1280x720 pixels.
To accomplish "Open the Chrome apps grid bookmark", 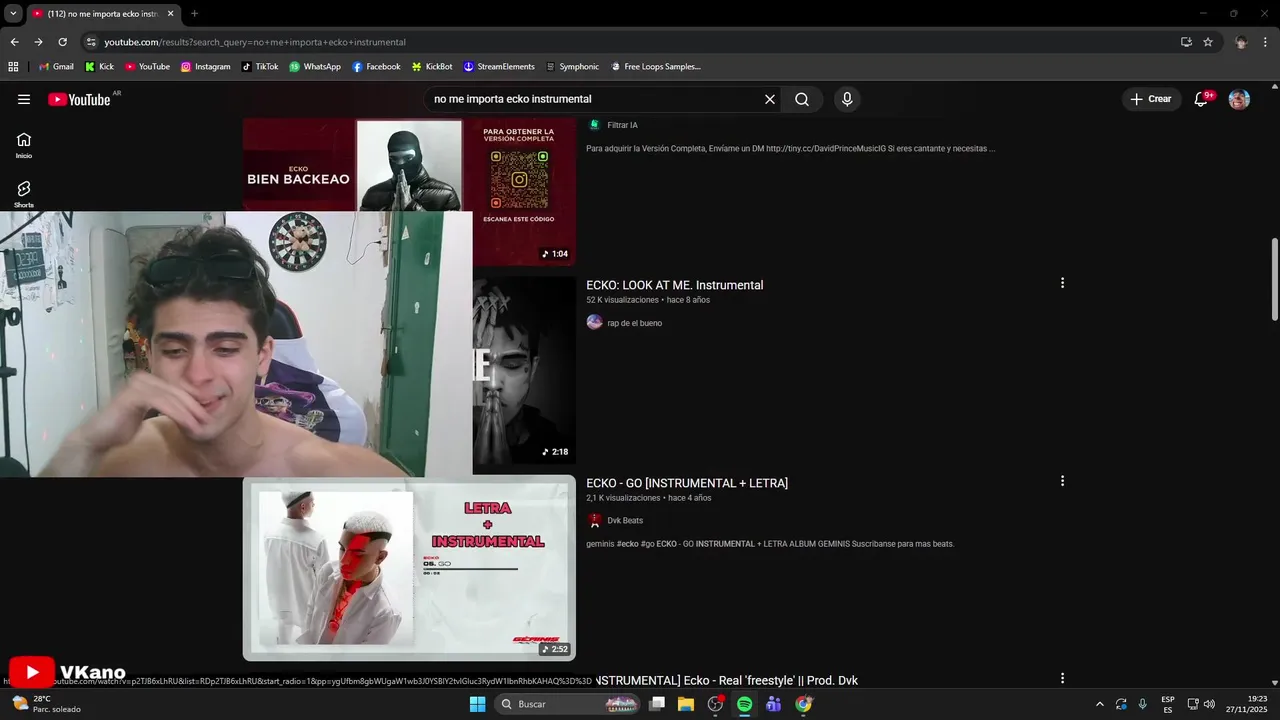I will click(13, 67).
